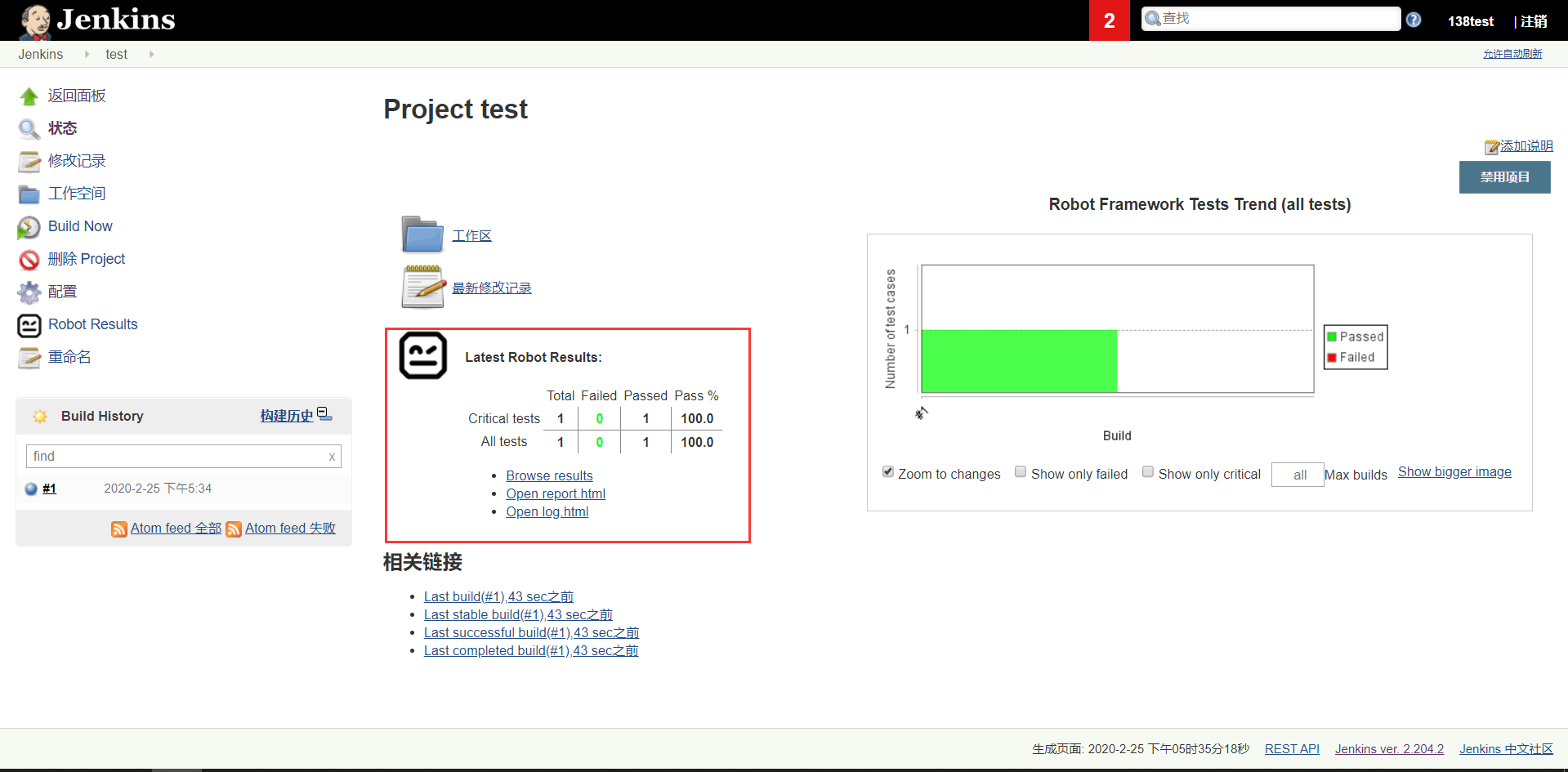Select 重命名 in the sidebar

[x=69, y=357]
